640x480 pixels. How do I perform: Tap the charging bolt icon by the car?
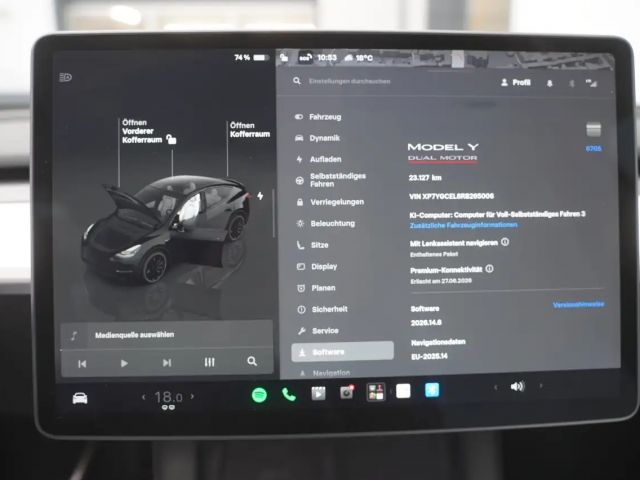tap(260, 196)
